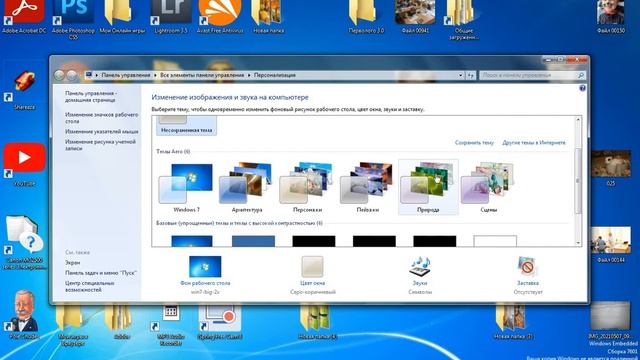Open Фон рабочего стола settings icon
640x360 pixels.
pos(205,266)
